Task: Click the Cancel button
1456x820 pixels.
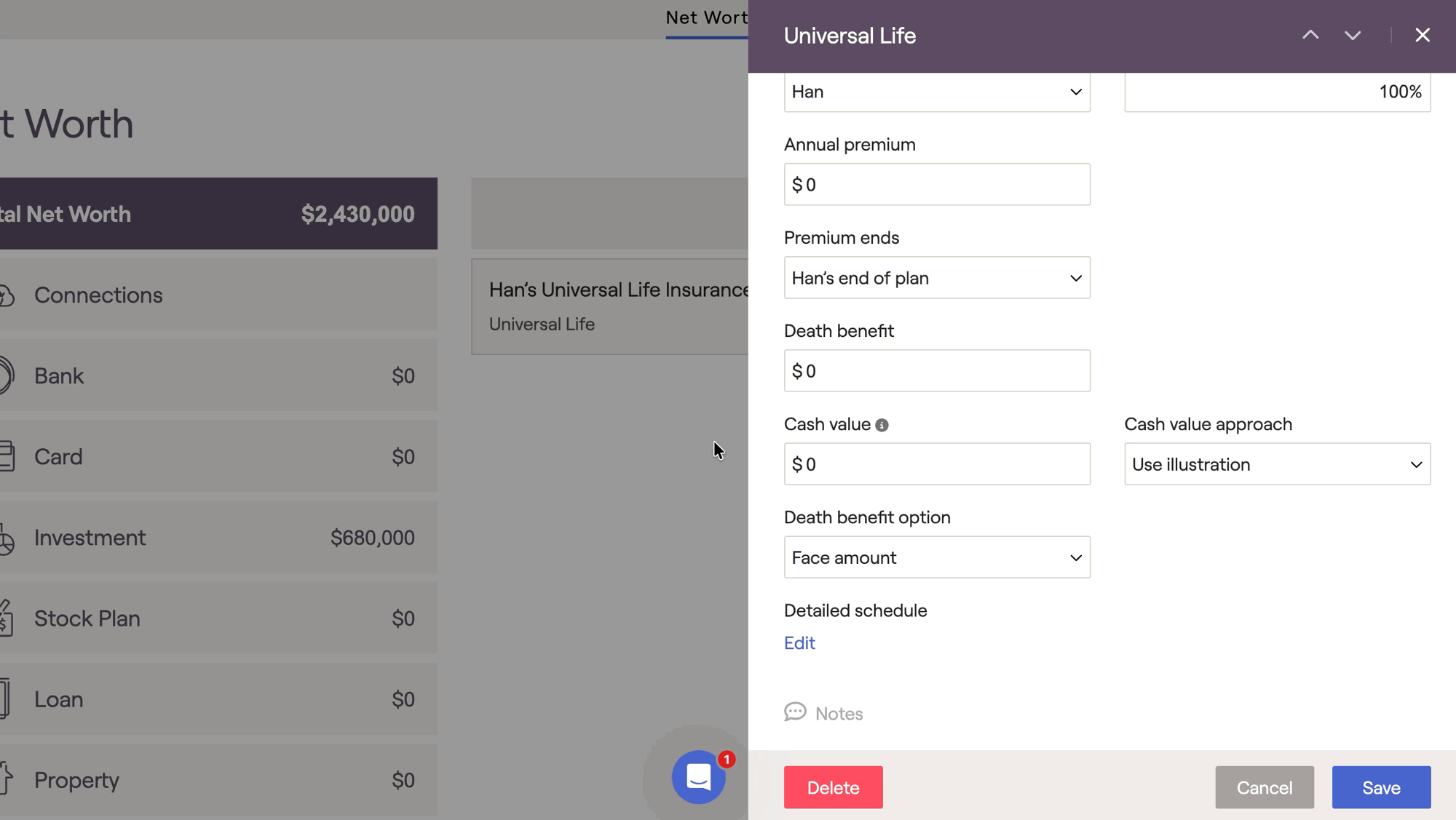Action: (1264, 787)
